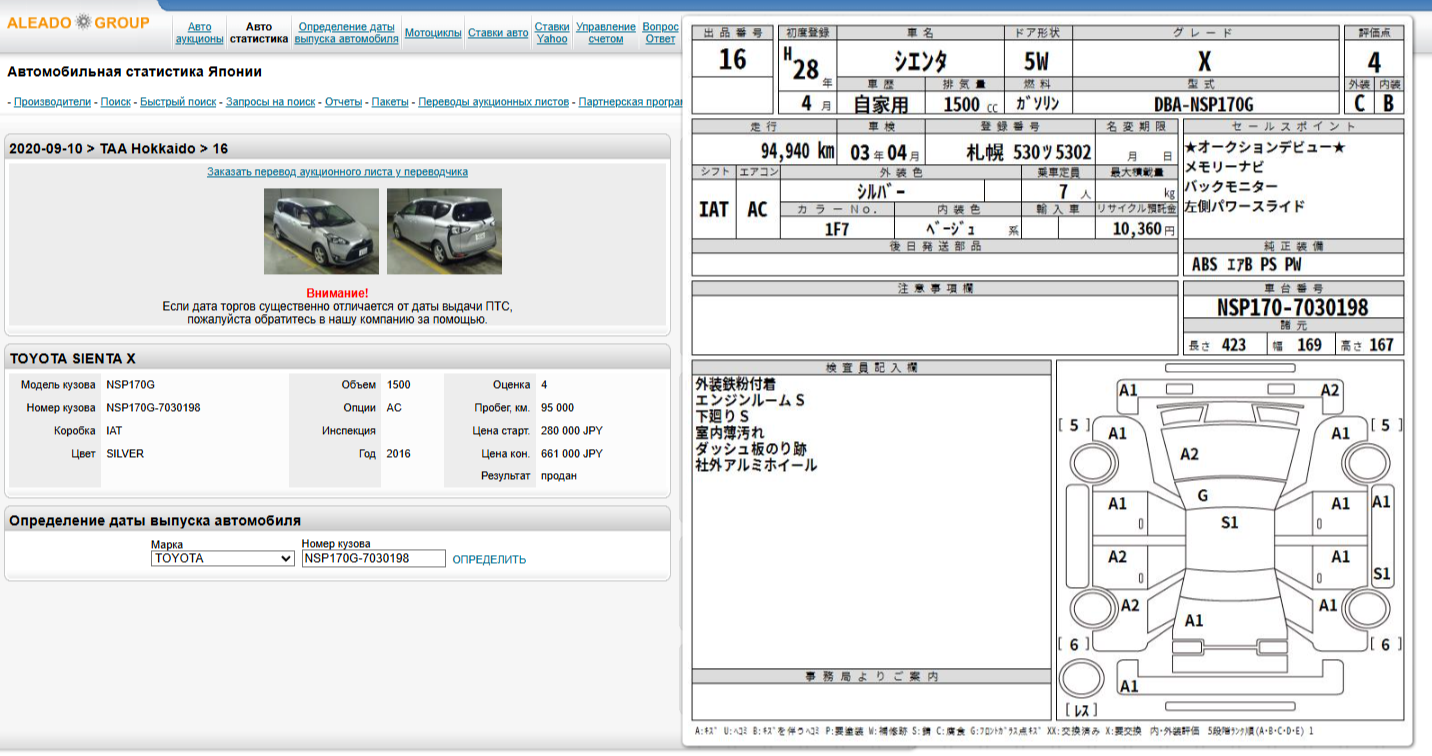Click the 94,940 km mileage on auction sheet

pos(798,152)
